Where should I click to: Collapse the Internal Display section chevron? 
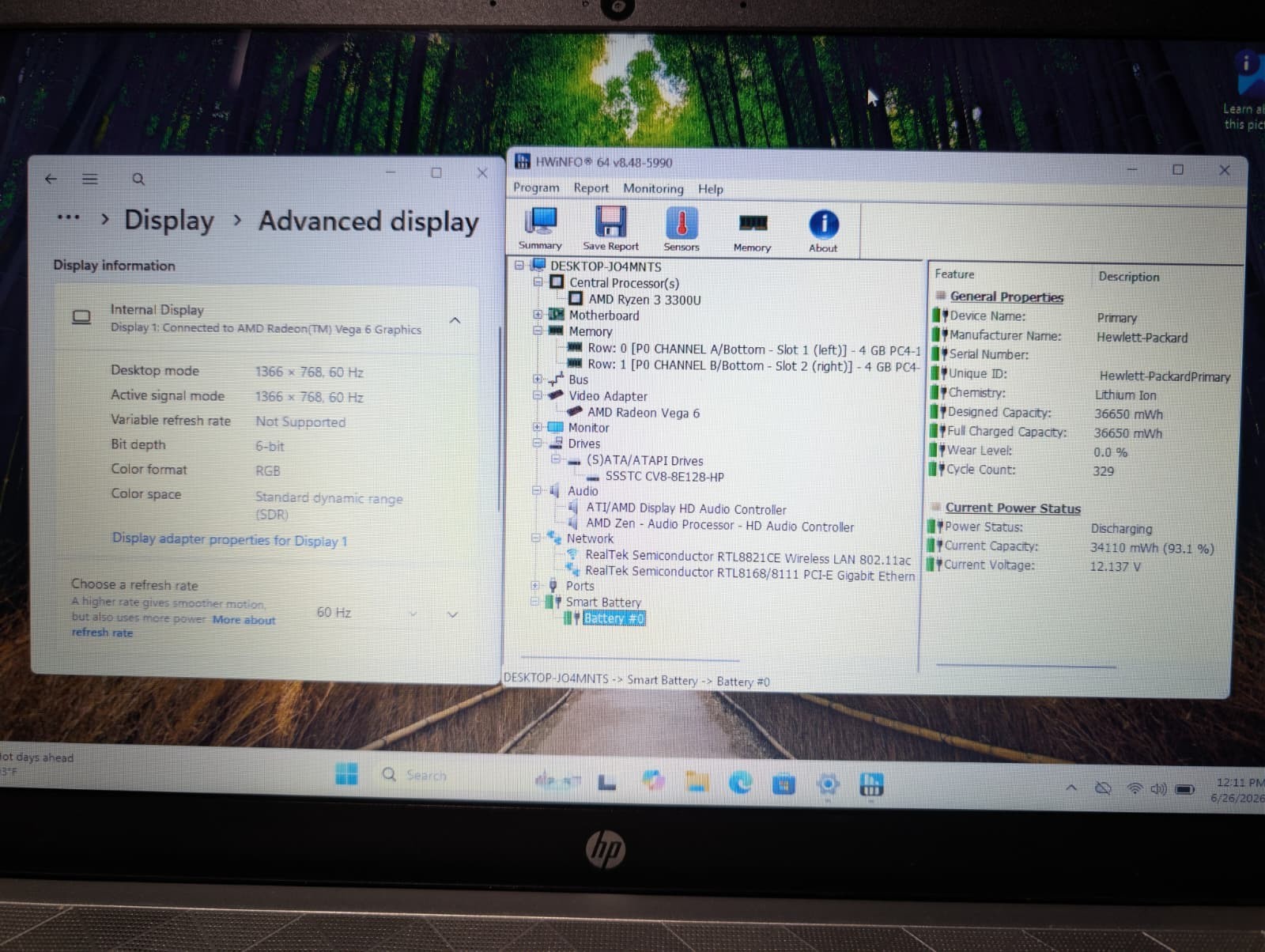pos(455,320)
